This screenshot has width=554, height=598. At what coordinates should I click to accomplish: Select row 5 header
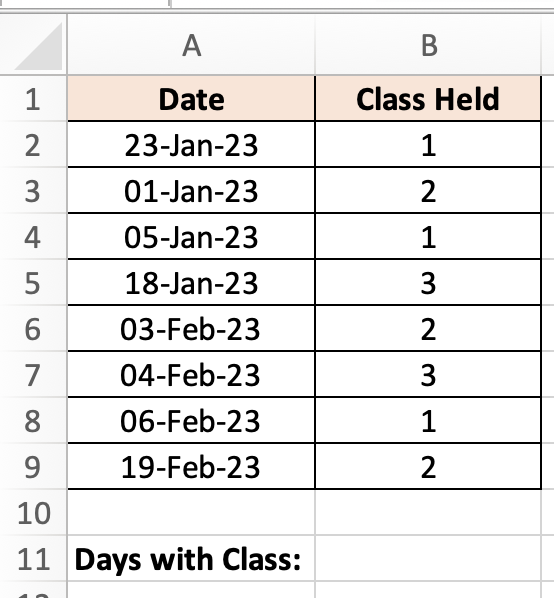pyautogui.click(x=33, y=283)
